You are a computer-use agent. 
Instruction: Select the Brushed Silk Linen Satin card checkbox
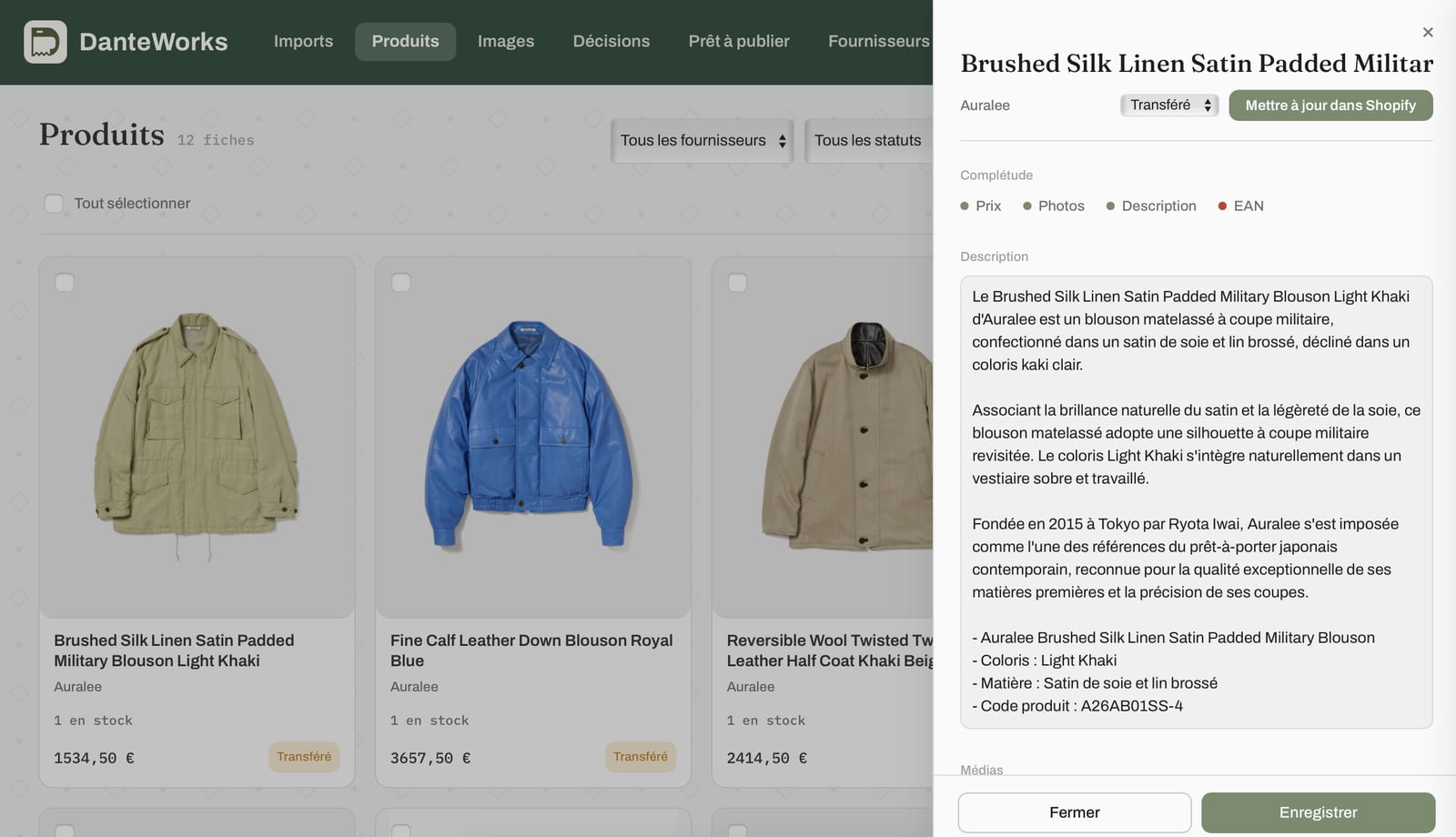pyautogui.click(x=65, y=283)
